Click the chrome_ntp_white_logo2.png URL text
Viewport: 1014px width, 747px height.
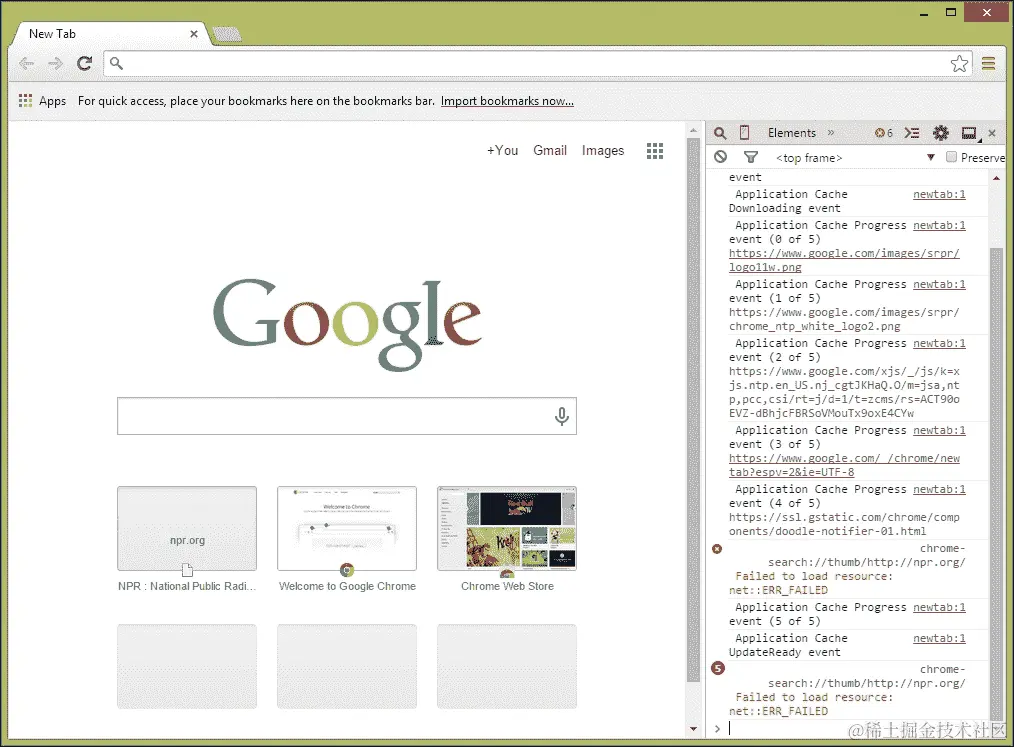point(844,319)
